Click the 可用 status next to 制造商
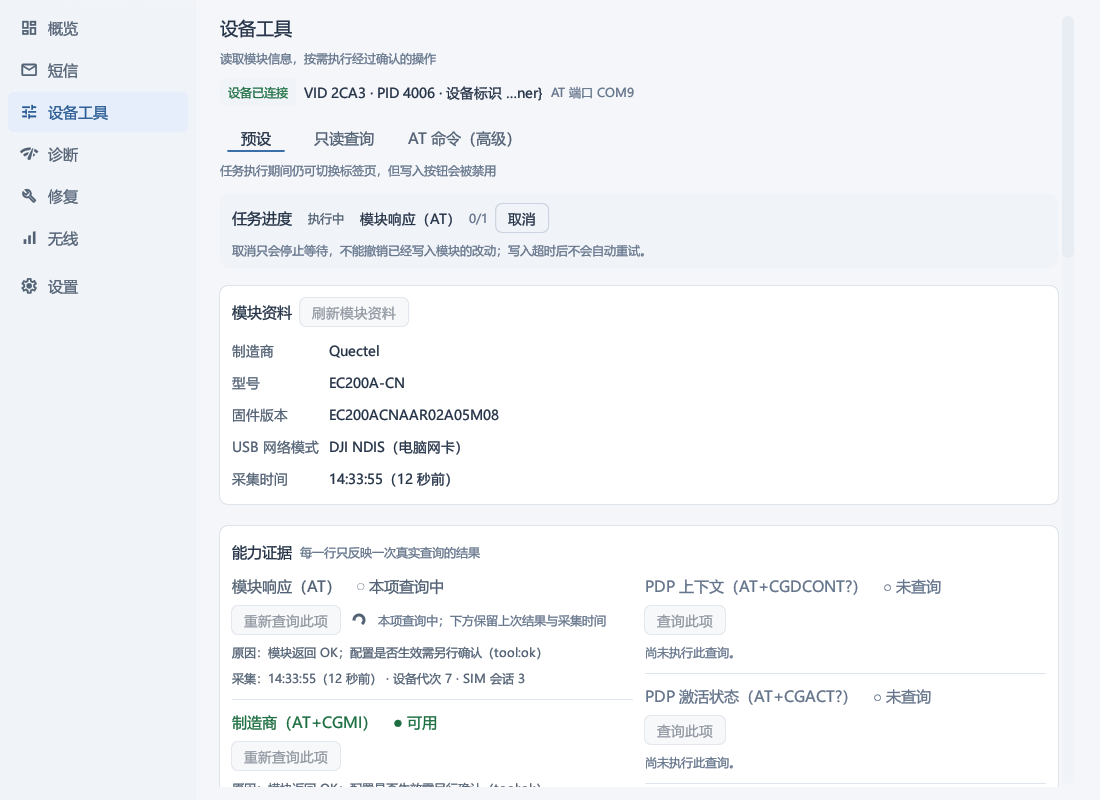This screenshot has height=800, width=1100. [415, 723]
